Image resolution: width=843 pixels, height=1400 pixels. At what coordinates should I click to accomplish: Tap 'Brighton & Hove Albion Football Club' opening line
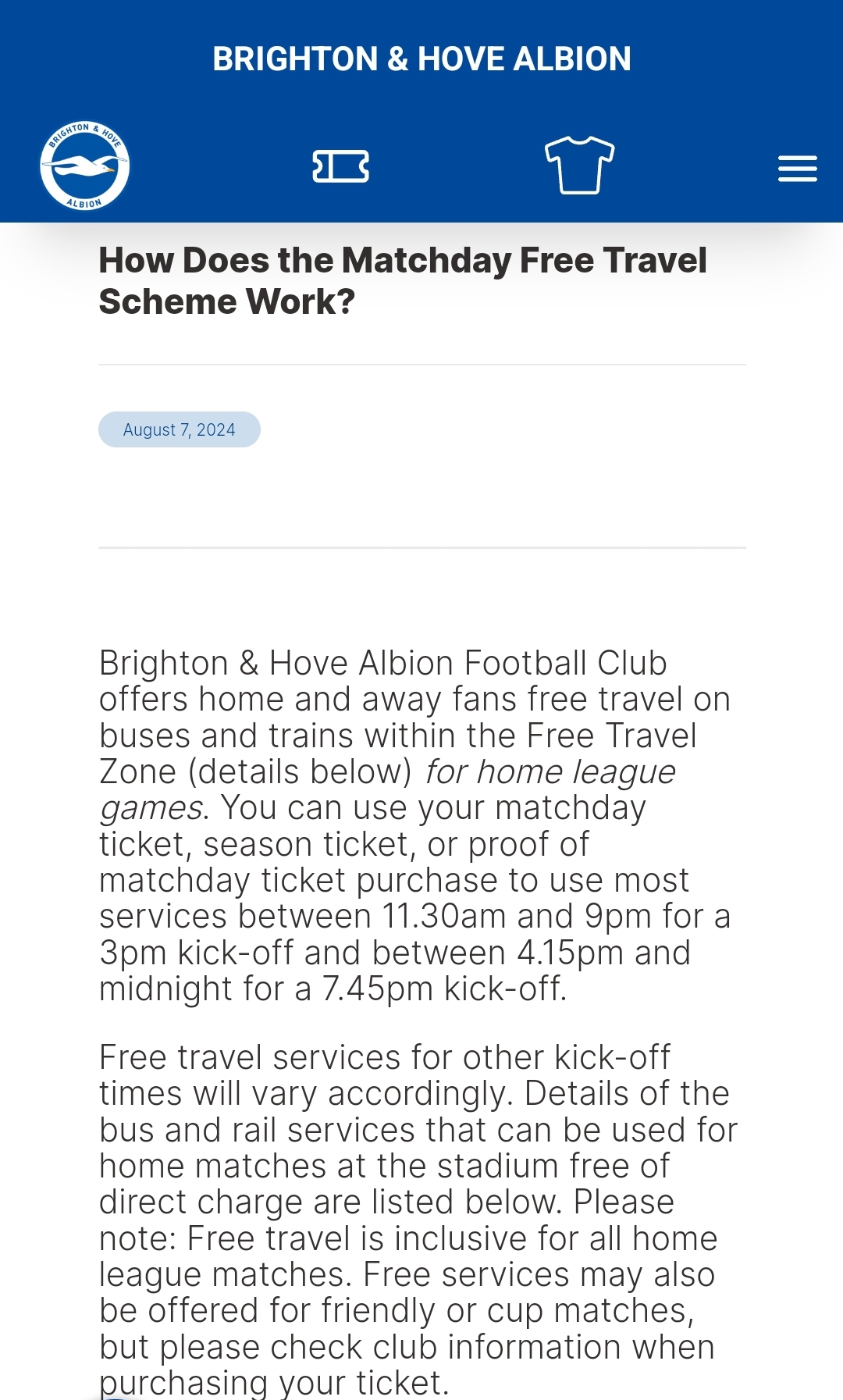[383, 663]
